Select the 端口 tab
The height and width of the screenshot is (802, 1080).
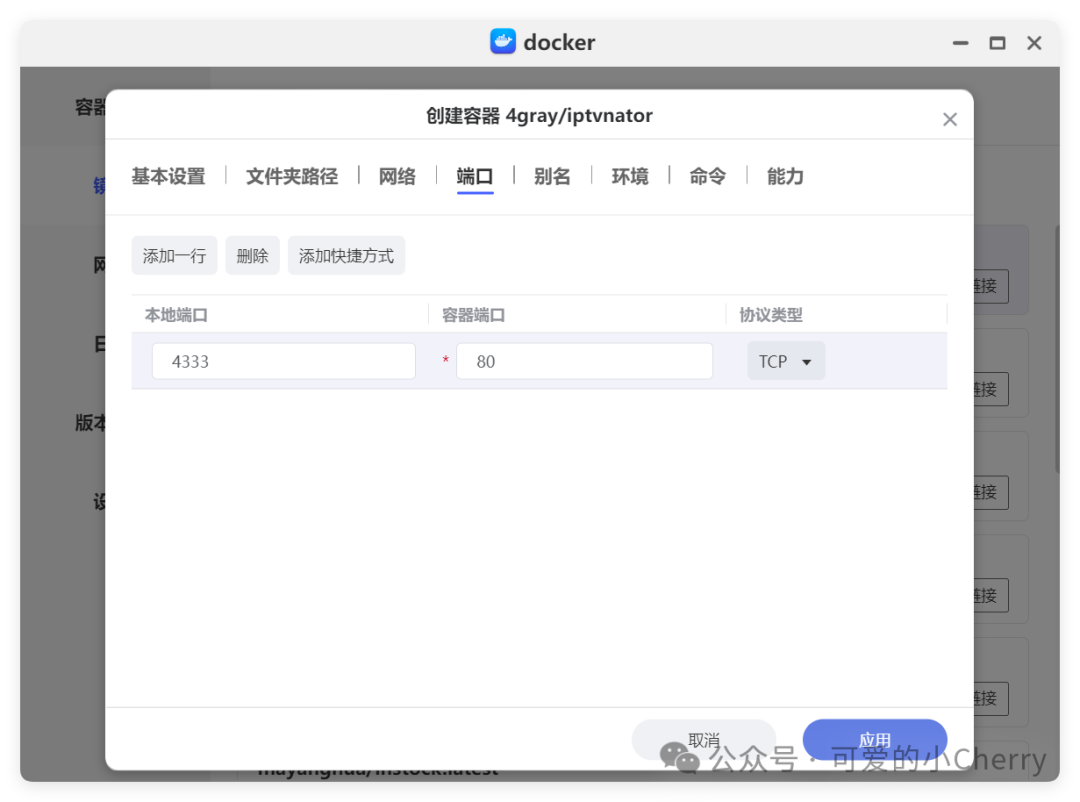click(x=475, y=176)
